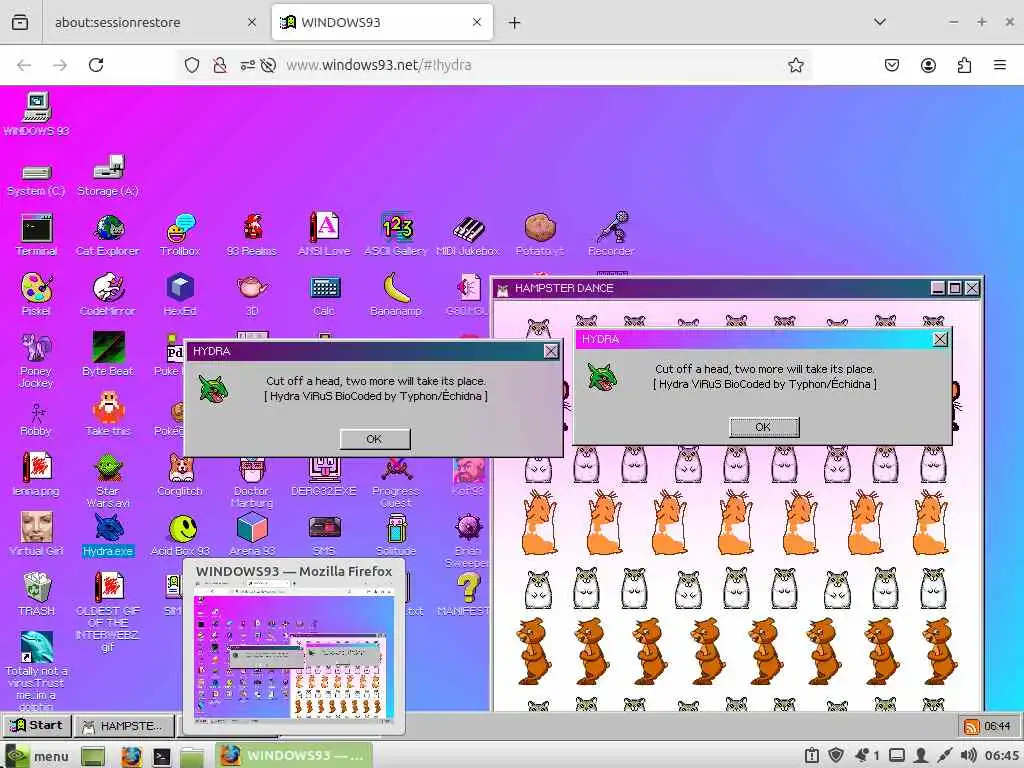
Task: Click the RSS feed icon in Windows 93 tray
Action: click(x=971, y=726)
